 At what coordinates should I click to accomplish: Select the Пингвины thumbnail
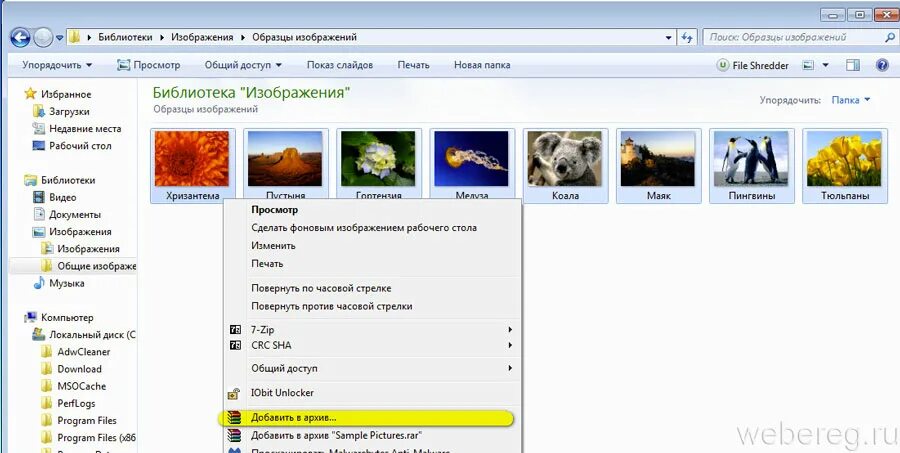[x=752, y=165]
